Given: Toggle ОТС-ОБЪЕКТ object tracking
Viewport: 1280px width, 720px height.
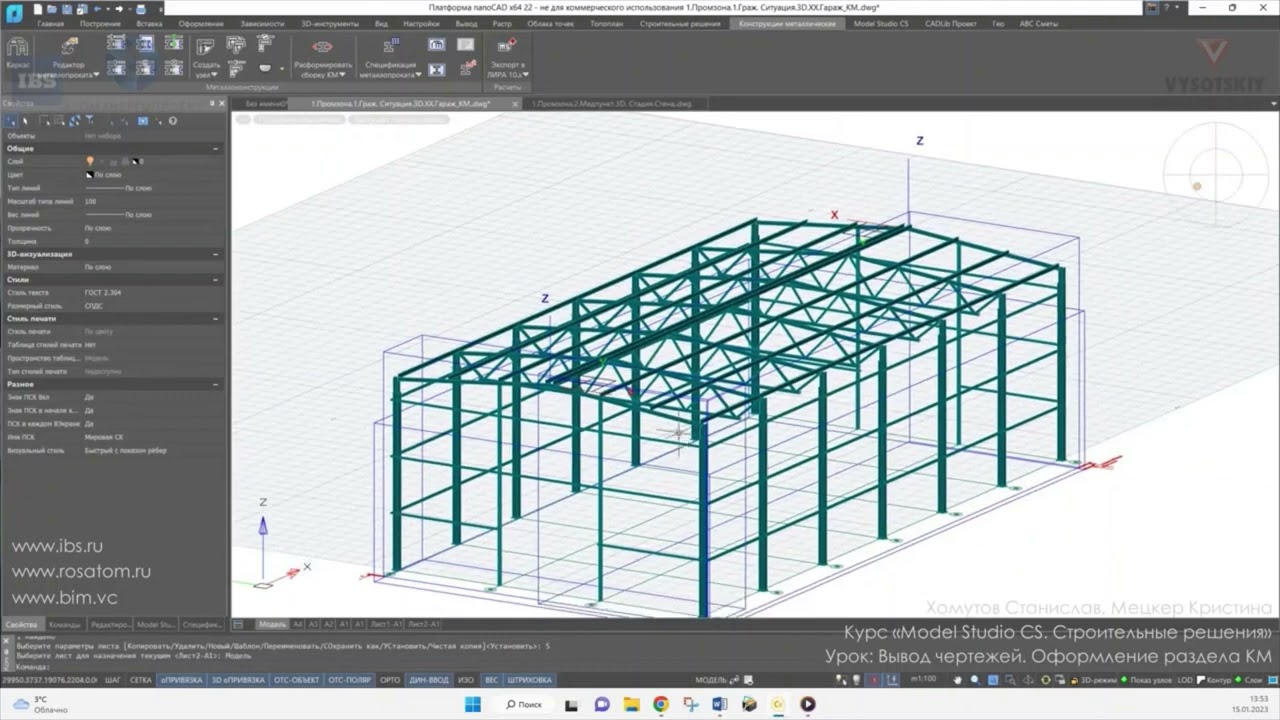Looking at the screenshot, I should (296, 680).
